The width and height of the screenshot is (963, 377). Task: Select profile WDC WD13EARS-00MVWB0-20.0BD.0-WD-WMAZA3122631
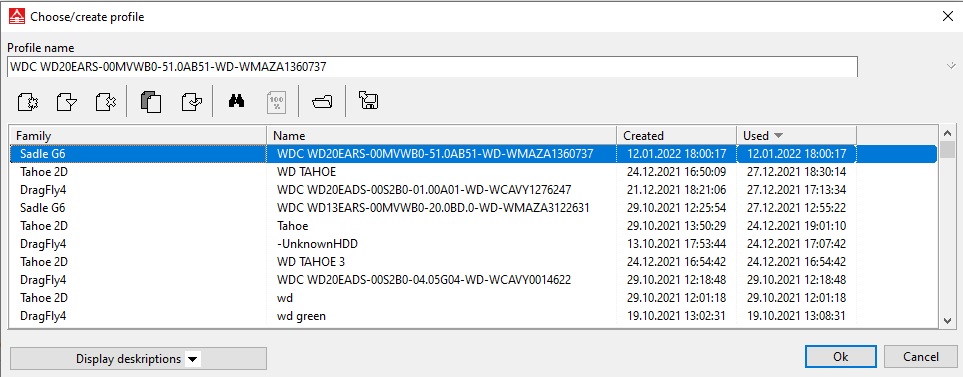click(x=474, y=208)
